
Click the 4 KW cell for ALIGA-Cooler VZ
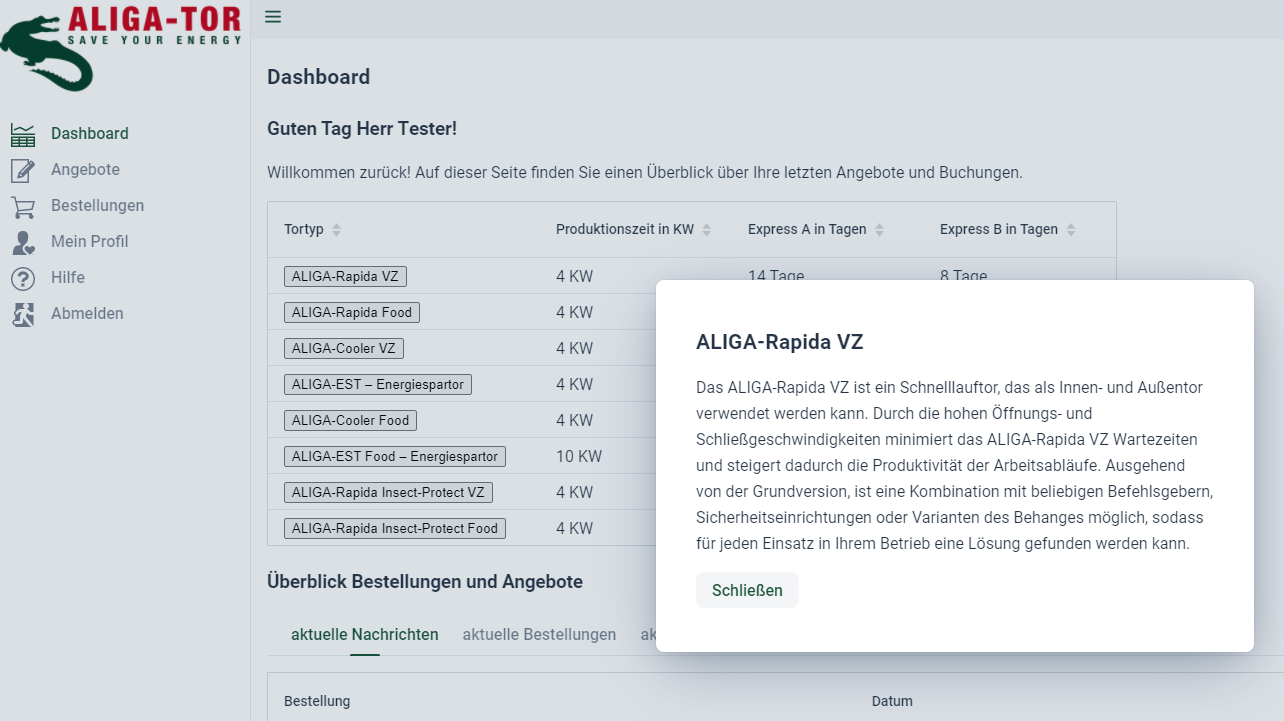pos(575,349)
